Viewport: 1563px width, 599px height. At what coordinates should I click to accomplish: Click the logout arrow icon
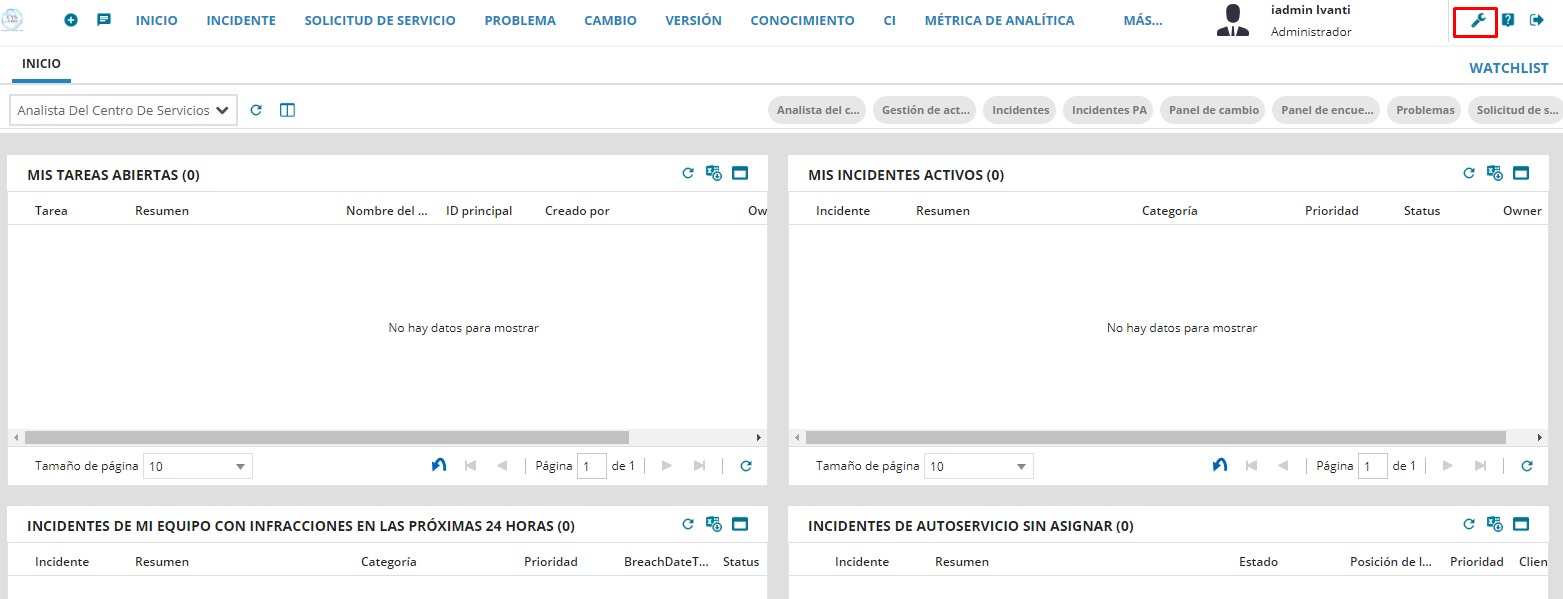click(1537, 20)
